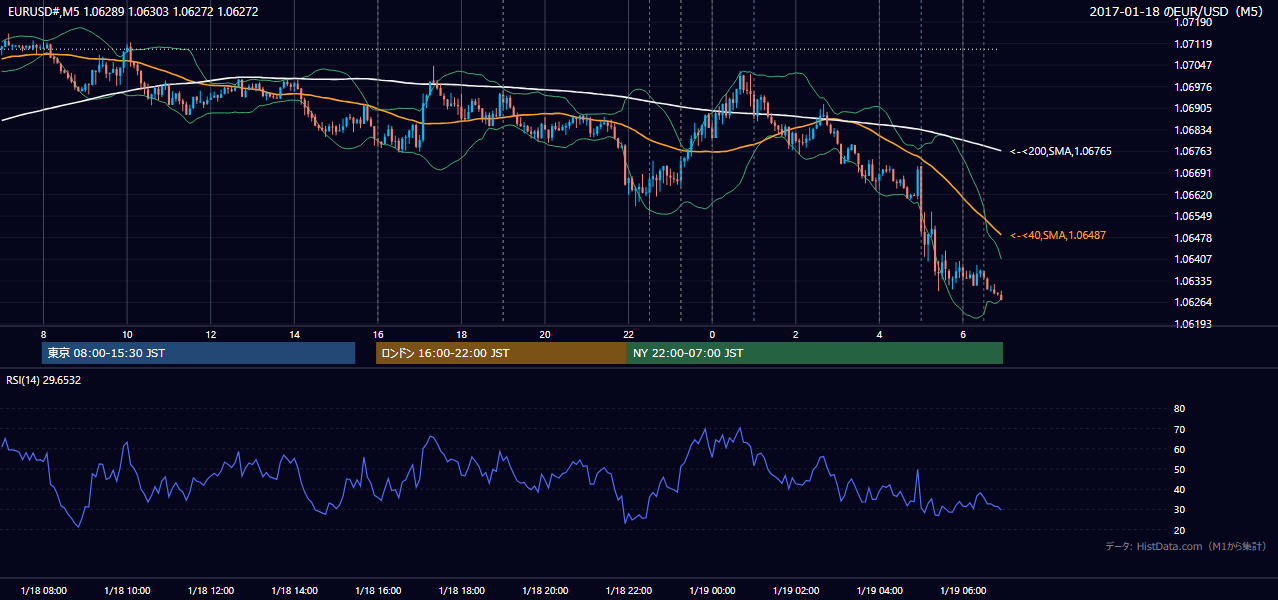Click price axis value 1.06976
Image resolution: width=1278 pixels, height=600 pixels.
click(x=1194, y=87)
